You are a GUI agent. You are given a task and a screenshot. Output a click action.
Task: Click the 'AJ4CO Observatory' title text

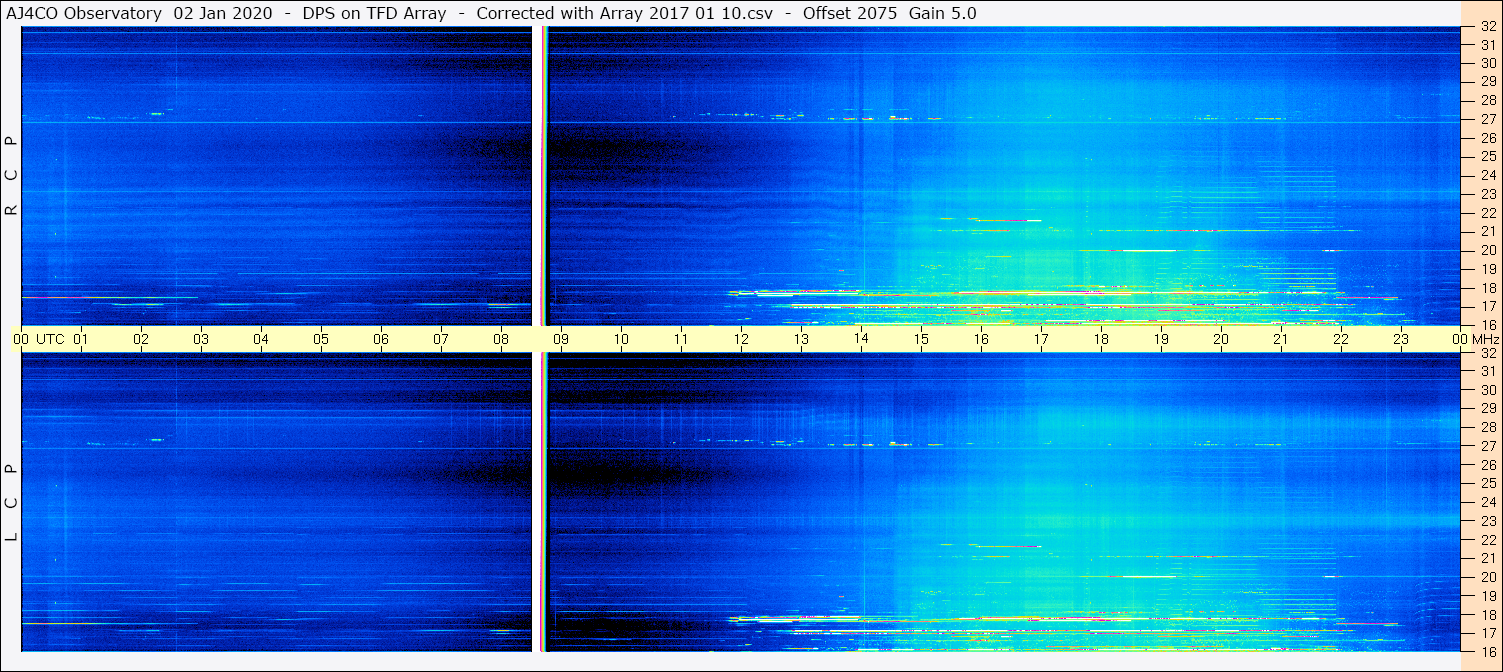click(x=85, y=13)
